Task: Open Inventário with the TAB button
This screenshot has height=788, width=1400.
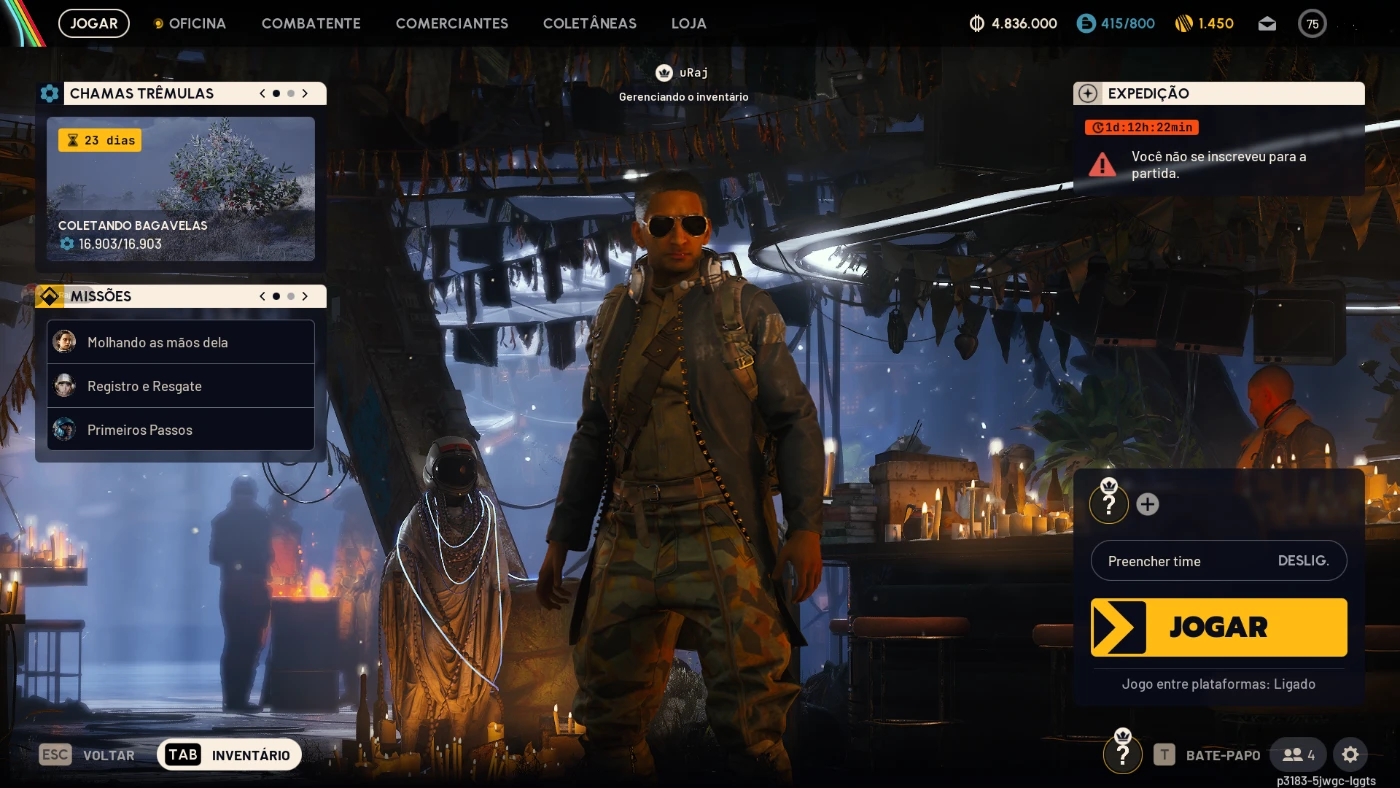Action: pos(229,755)
